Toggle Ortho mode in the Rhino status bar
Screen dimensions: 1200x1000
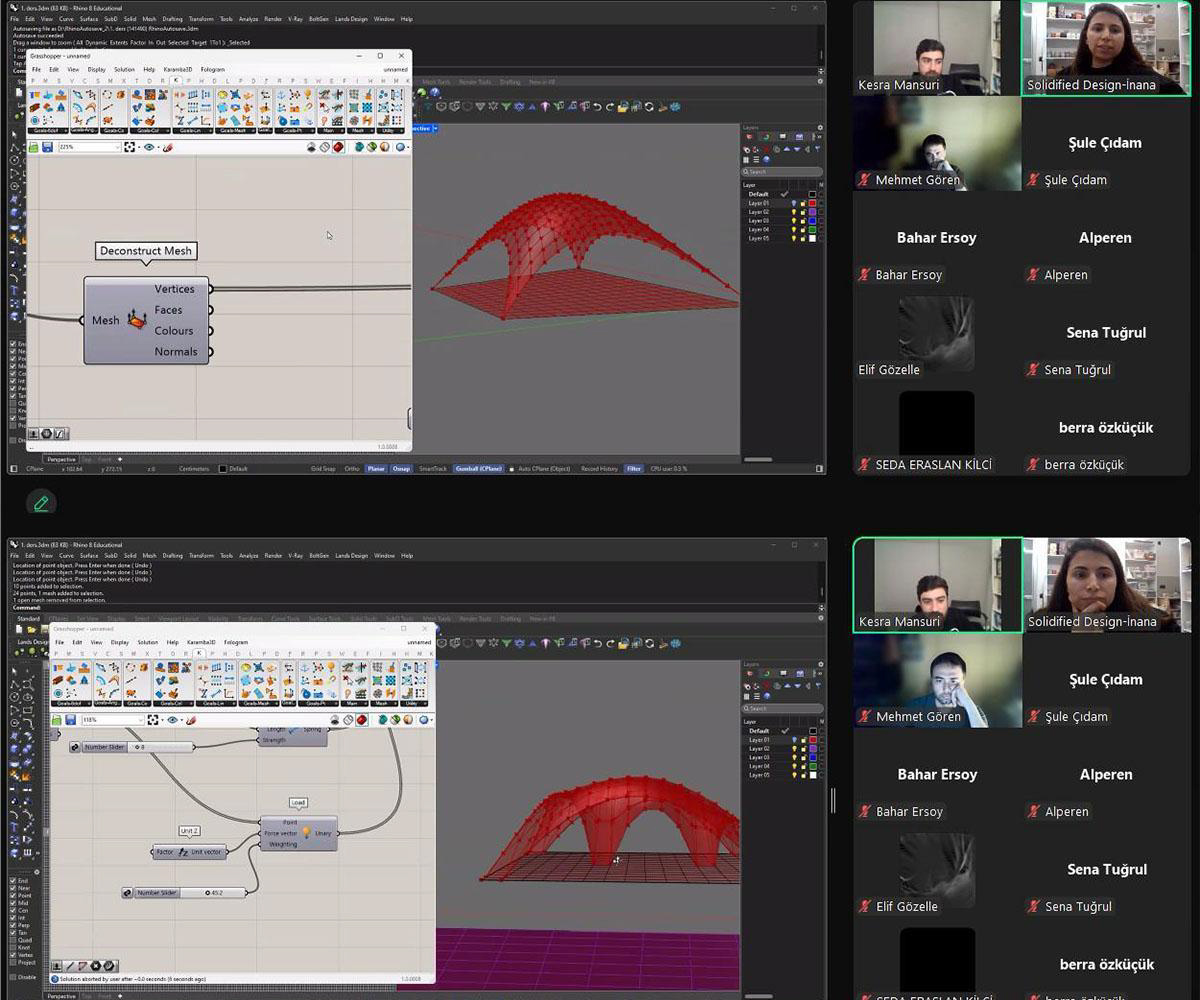(352, 468)
